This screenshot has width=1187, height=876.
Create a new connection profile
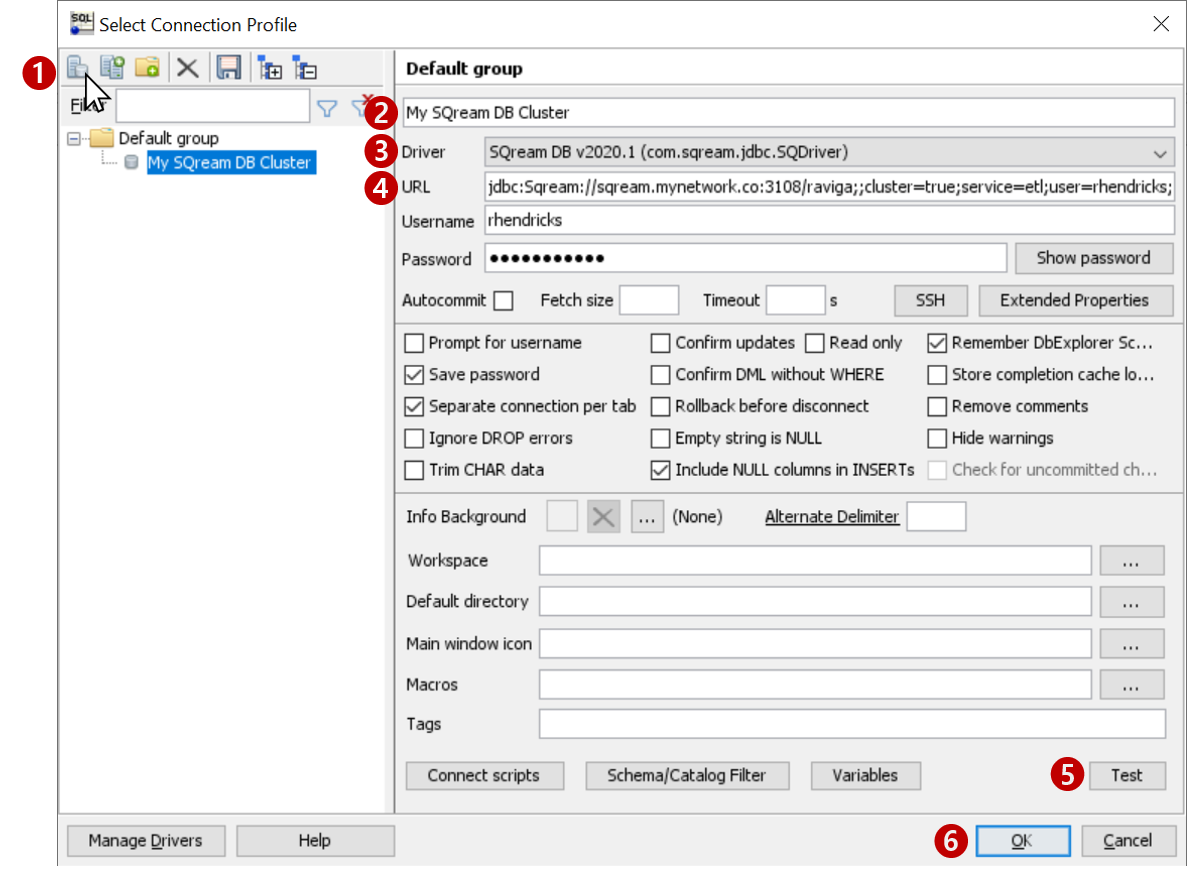77,66
